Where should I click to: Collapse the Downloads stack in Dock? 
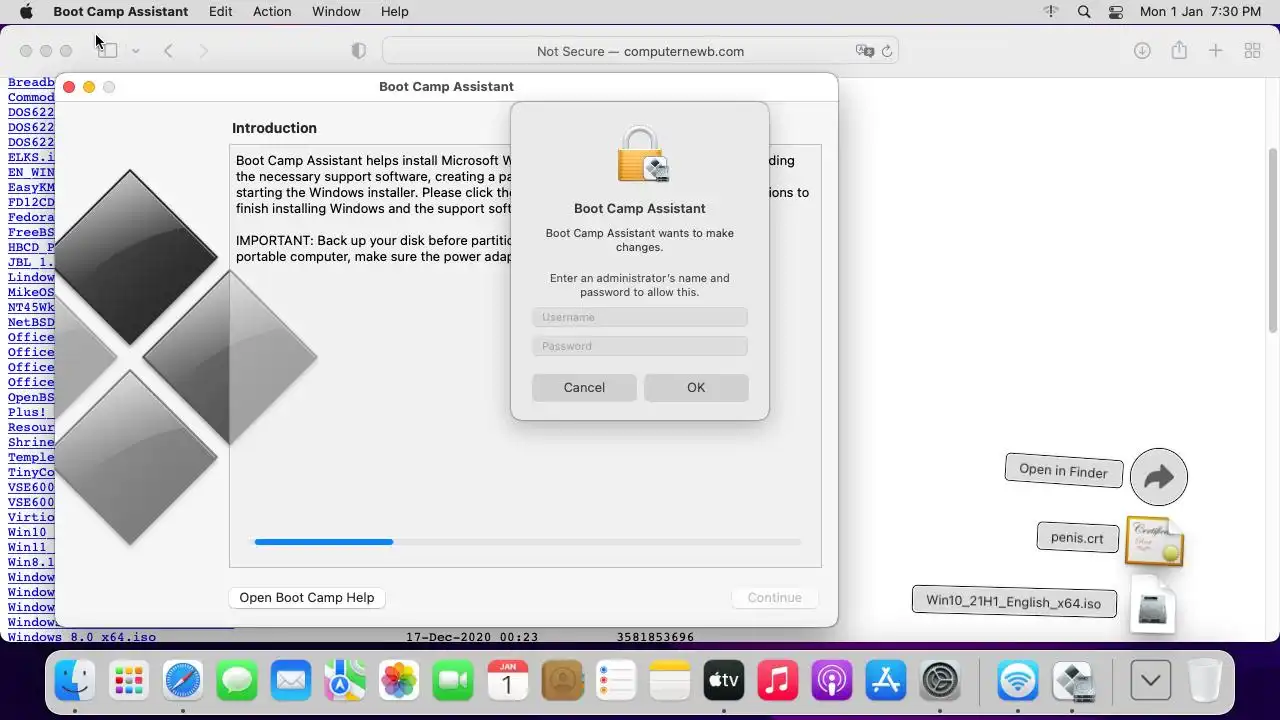click(1150, 681)
